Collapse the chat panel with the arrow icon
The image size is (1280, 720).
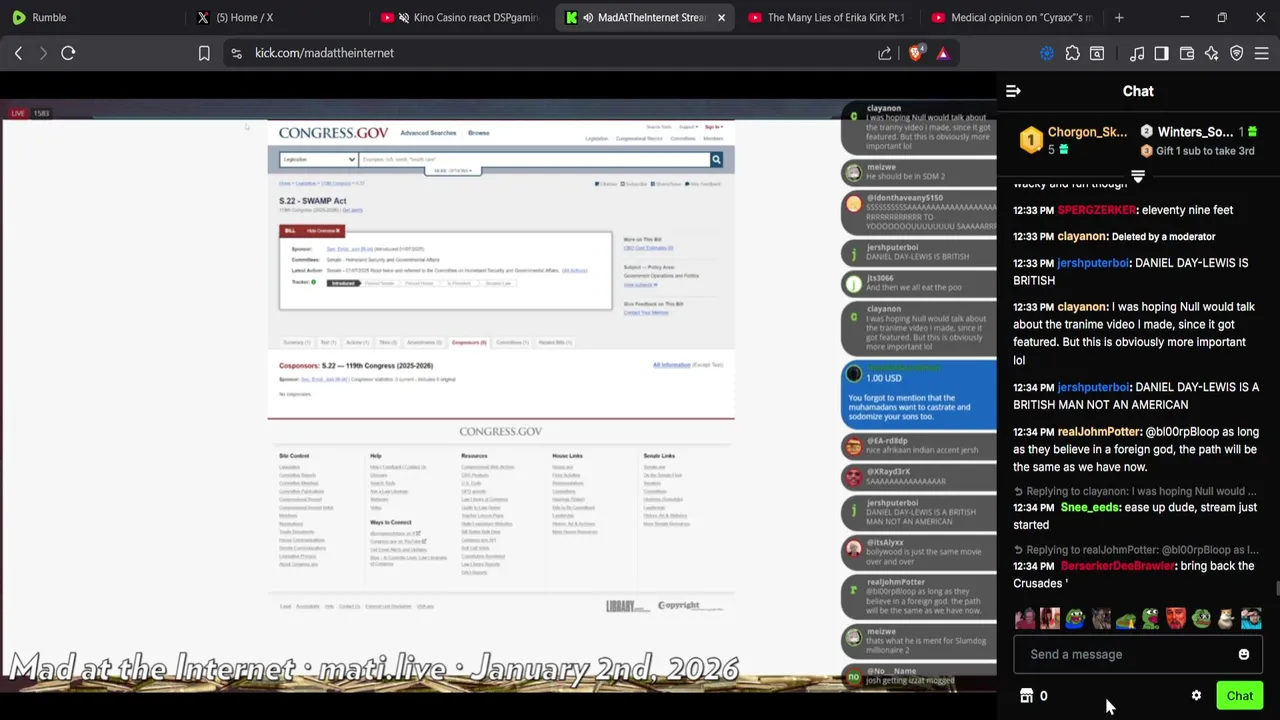1013,91
